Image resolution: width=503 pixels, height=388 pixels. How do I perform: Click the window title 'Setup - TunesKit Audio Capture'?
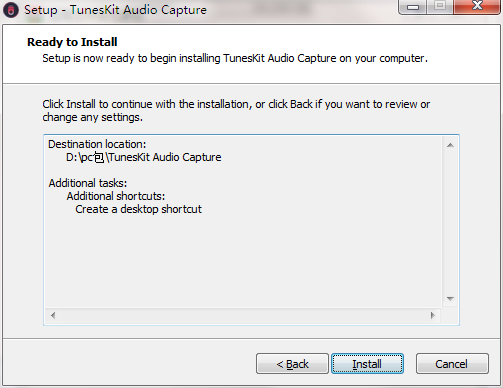(115, 10)
